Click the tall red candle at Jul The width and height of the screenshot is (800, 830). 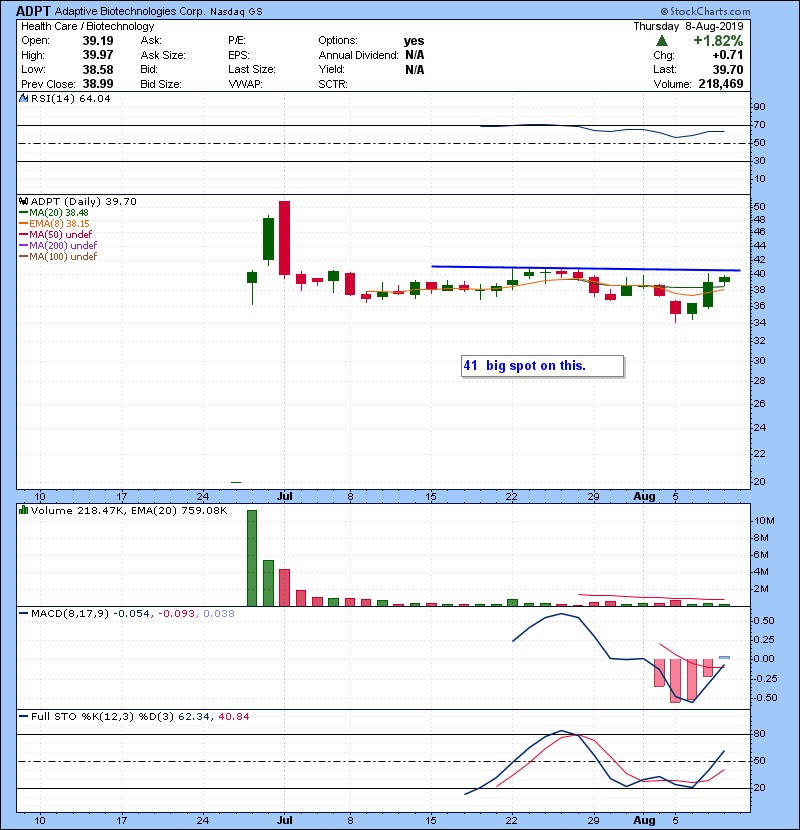[284, 238]
